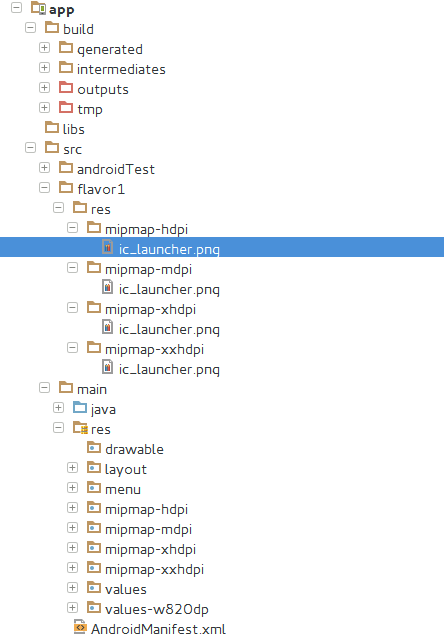Expand the layout resource folder
The width and height of the screenshot is (444, 638).
[72, 468]
